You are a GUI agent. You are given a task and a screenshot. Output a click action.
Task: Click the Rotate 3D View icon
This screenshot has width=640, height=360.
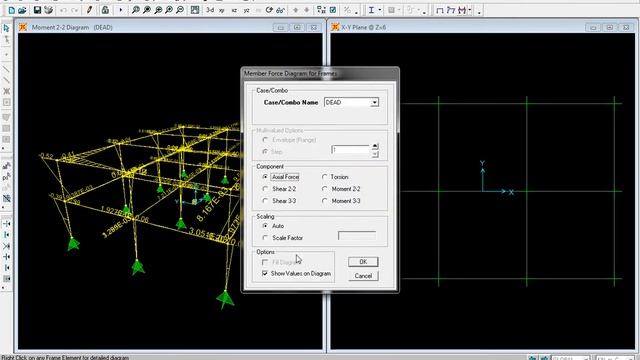click(x=269, y=10)
